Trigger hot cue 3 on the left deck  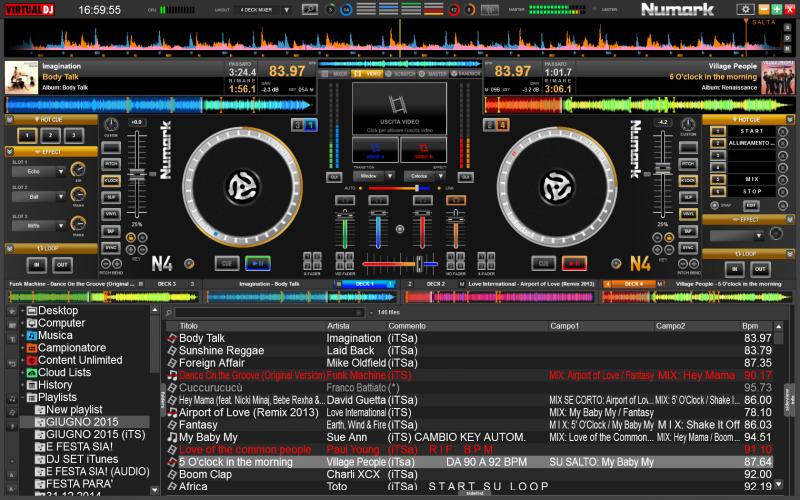coord(74,136)
